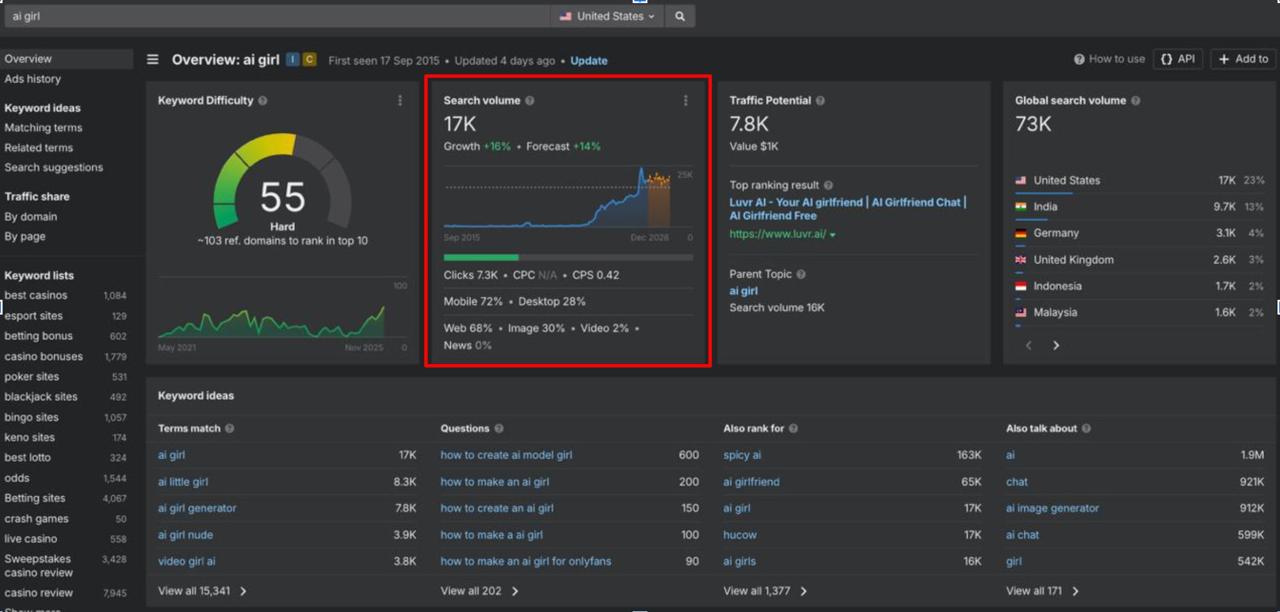Click Traffic Potential help question icon

820,101
